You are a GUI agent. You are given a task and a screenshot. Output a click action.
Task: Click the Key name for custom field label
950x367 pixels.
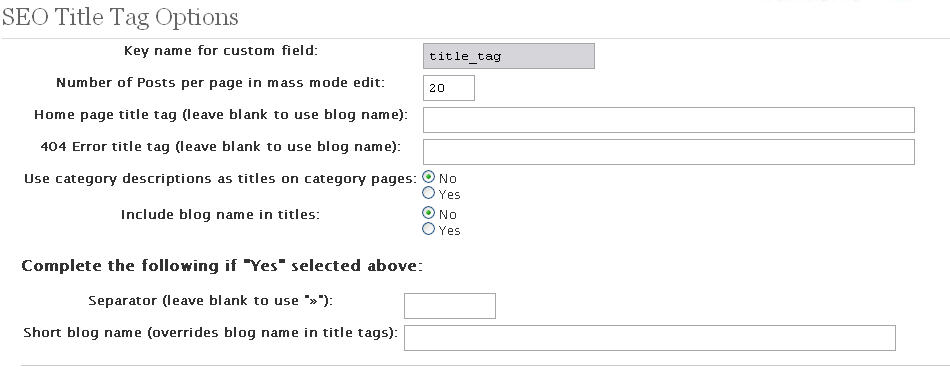click(221, 50)
